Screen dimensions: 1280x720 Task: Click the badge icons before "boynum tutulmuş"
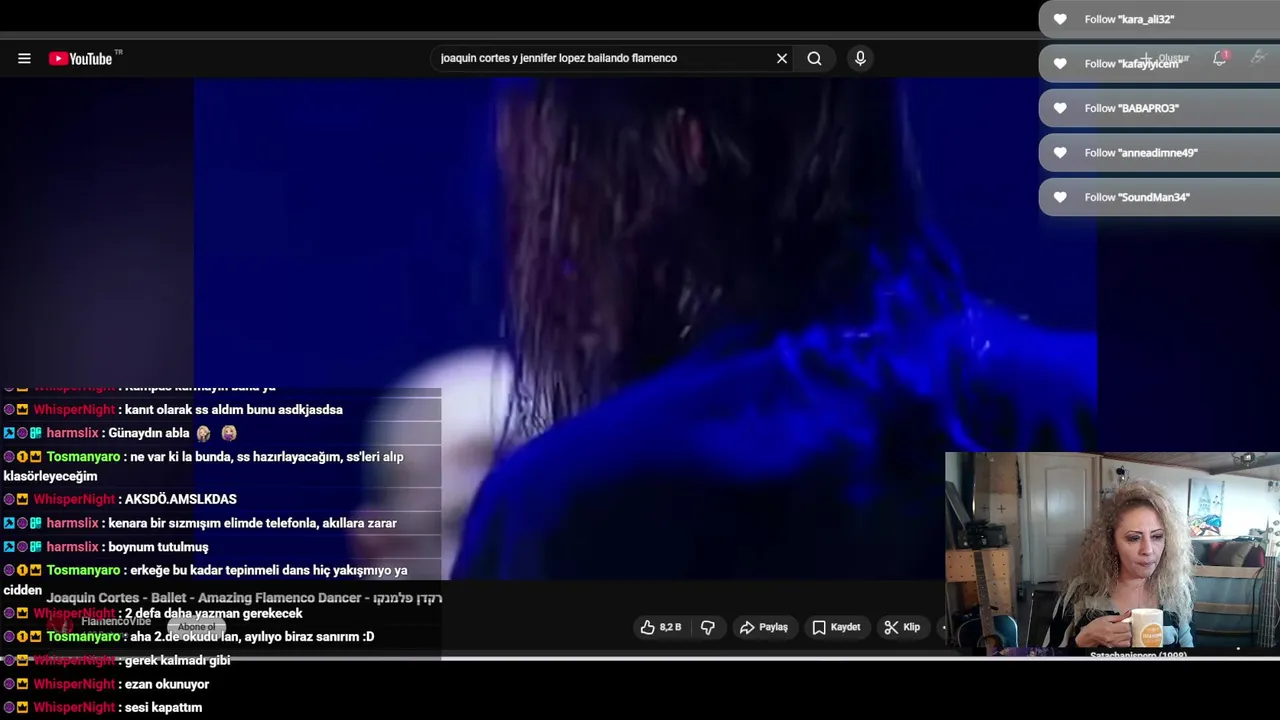tap(22, 547)
